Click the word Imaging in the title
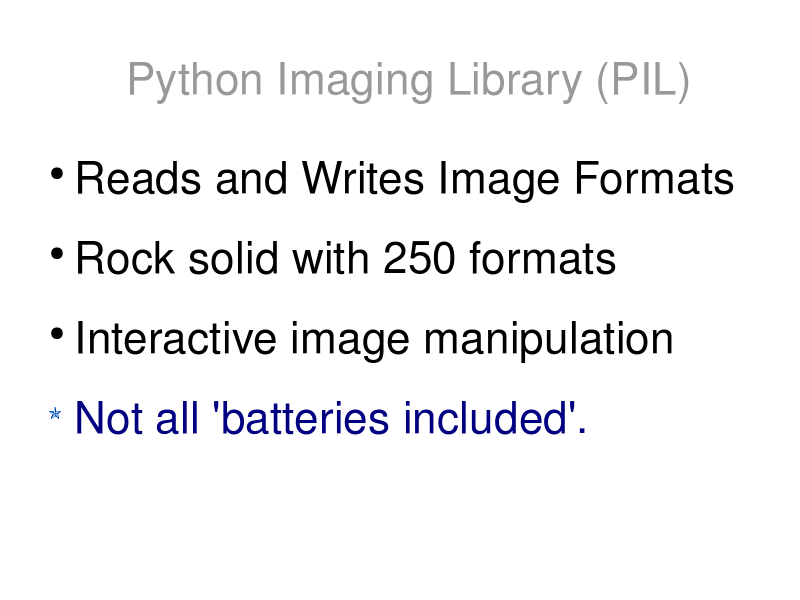800x600 pixels. coord(355,81)
